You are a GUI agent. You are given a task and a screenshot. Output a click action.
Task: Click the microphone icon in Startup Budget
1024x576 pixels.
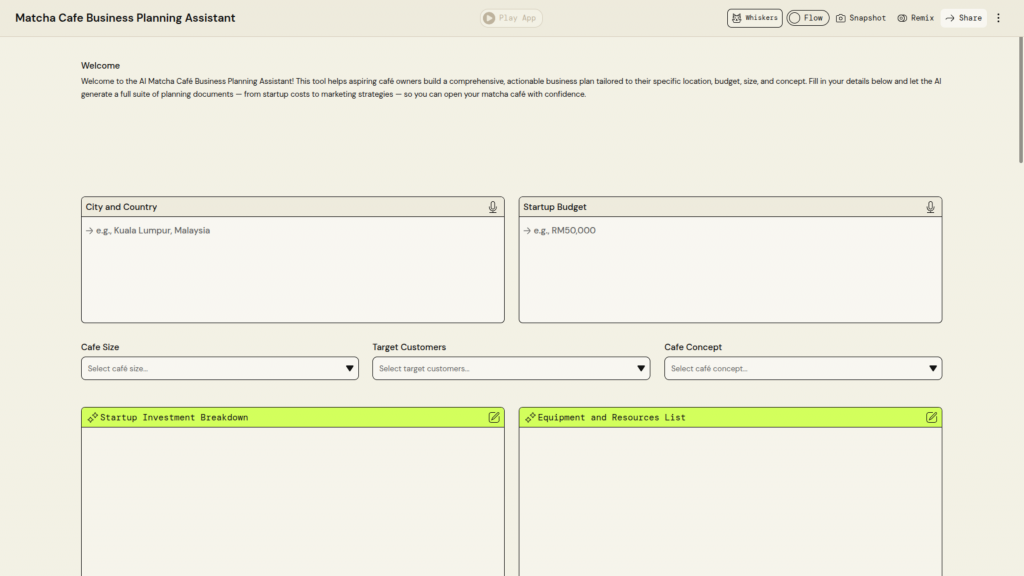pos(930,207)
